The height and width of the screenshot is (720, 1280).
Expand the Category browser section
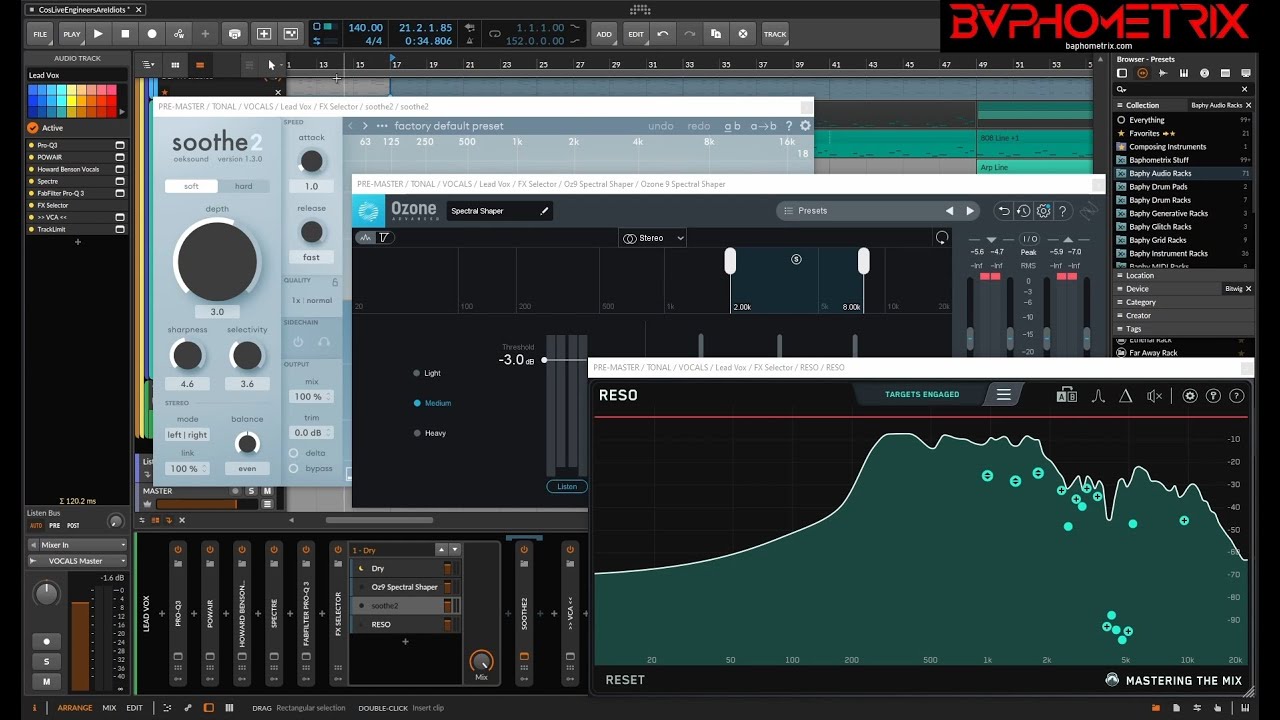pos(1185,302)
